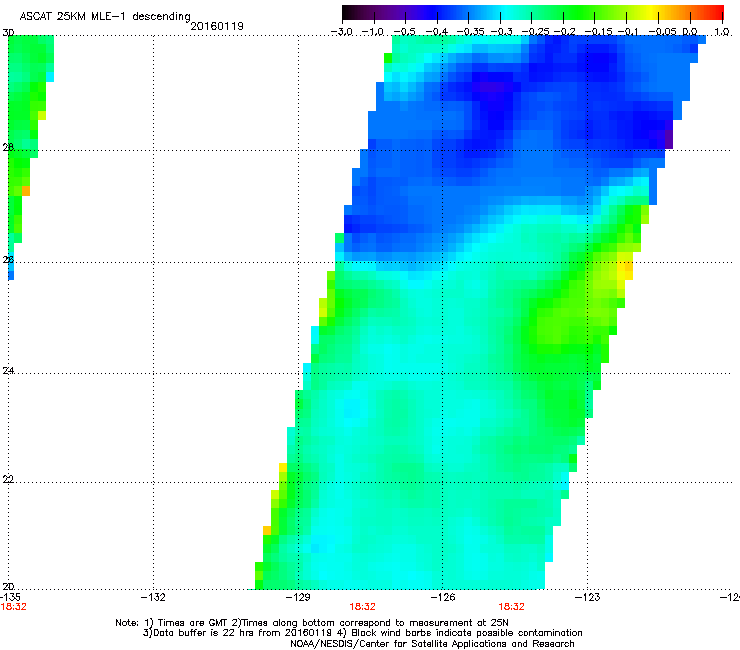This screenshot has width=740, height=650.
Task: Click the -0.15 color scale label
Action: [x=598, y=32]
